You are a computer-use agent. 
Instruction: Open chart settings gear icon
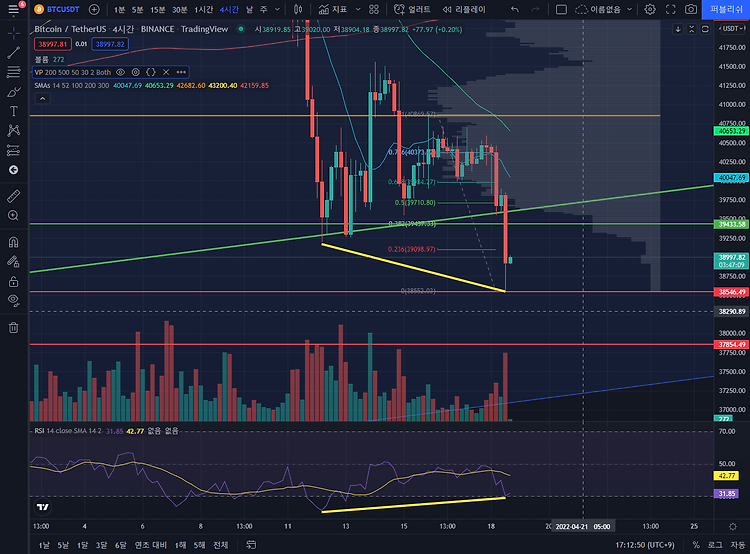(x=650, y=9)
